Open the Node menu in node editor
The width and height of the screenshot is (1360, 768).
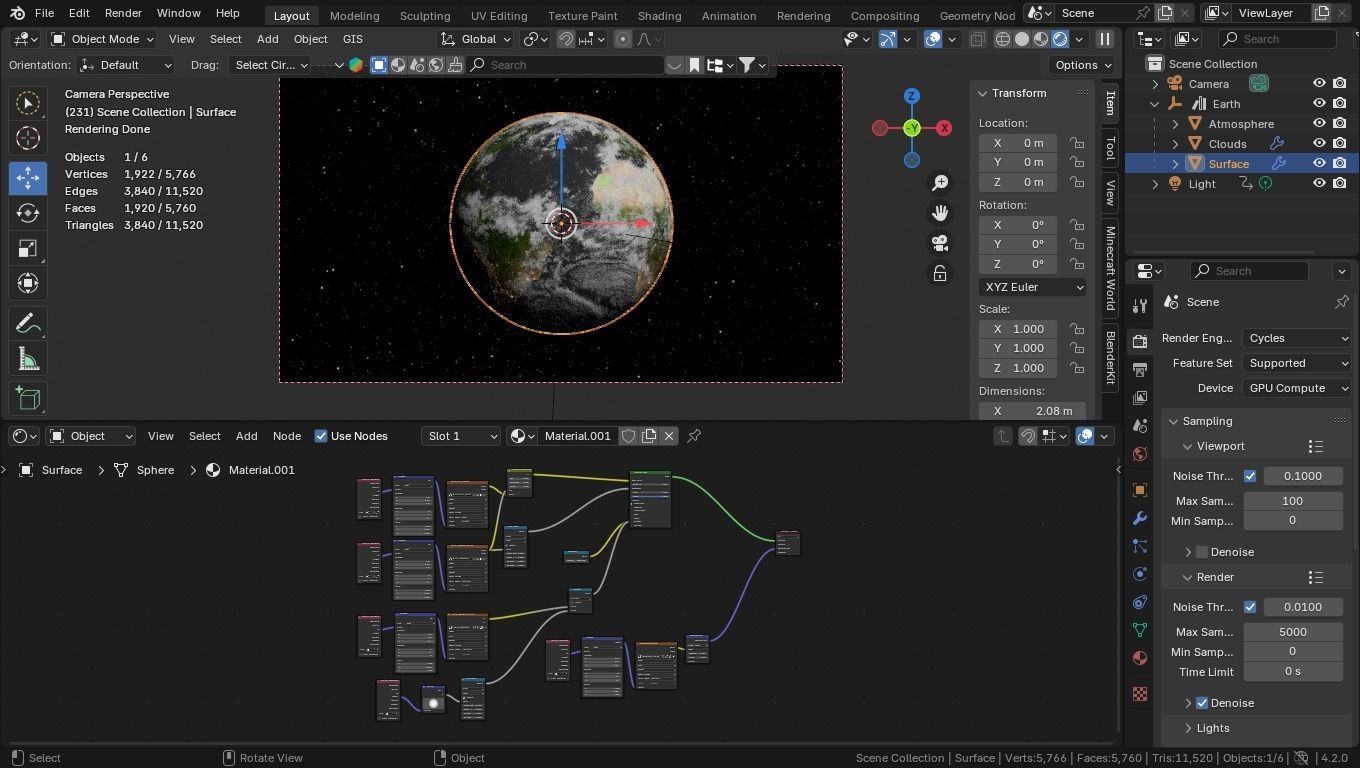pyautogui.click(x=287, y=436)
